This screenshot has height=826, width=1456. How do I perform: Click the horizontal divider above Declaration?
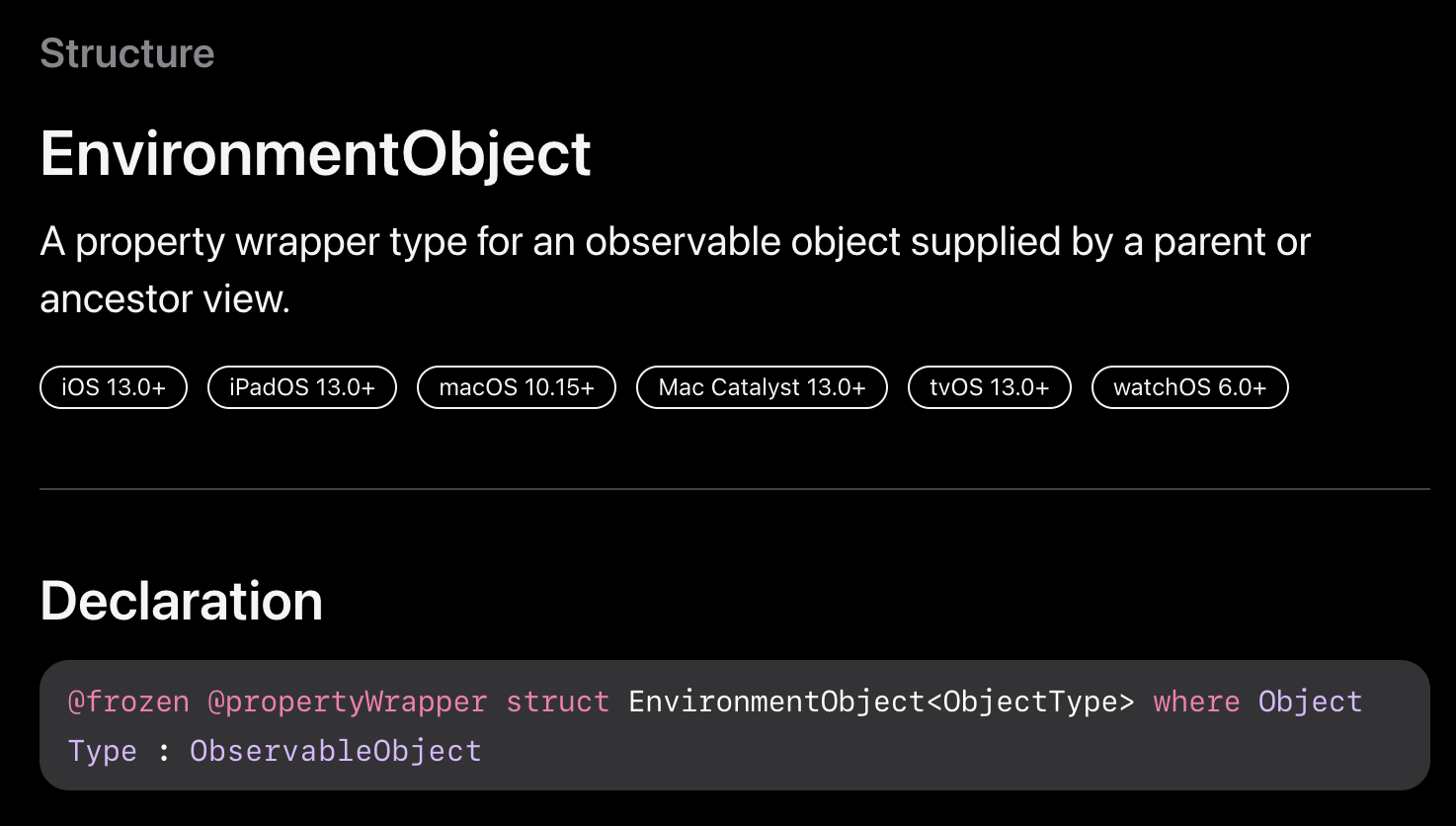pos(735,488)
